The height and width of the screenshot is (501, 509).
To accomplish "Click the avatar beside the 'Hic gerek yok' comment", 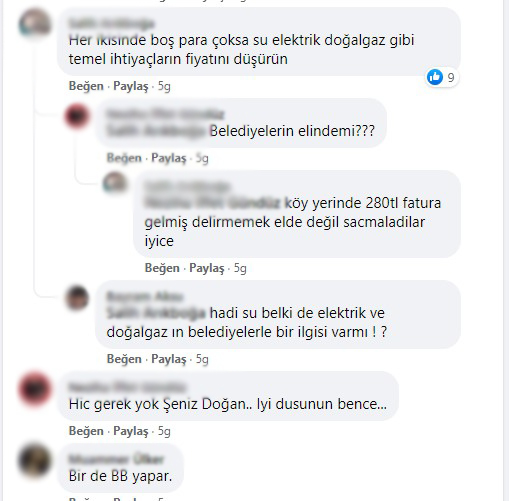I will coord(35,389).
